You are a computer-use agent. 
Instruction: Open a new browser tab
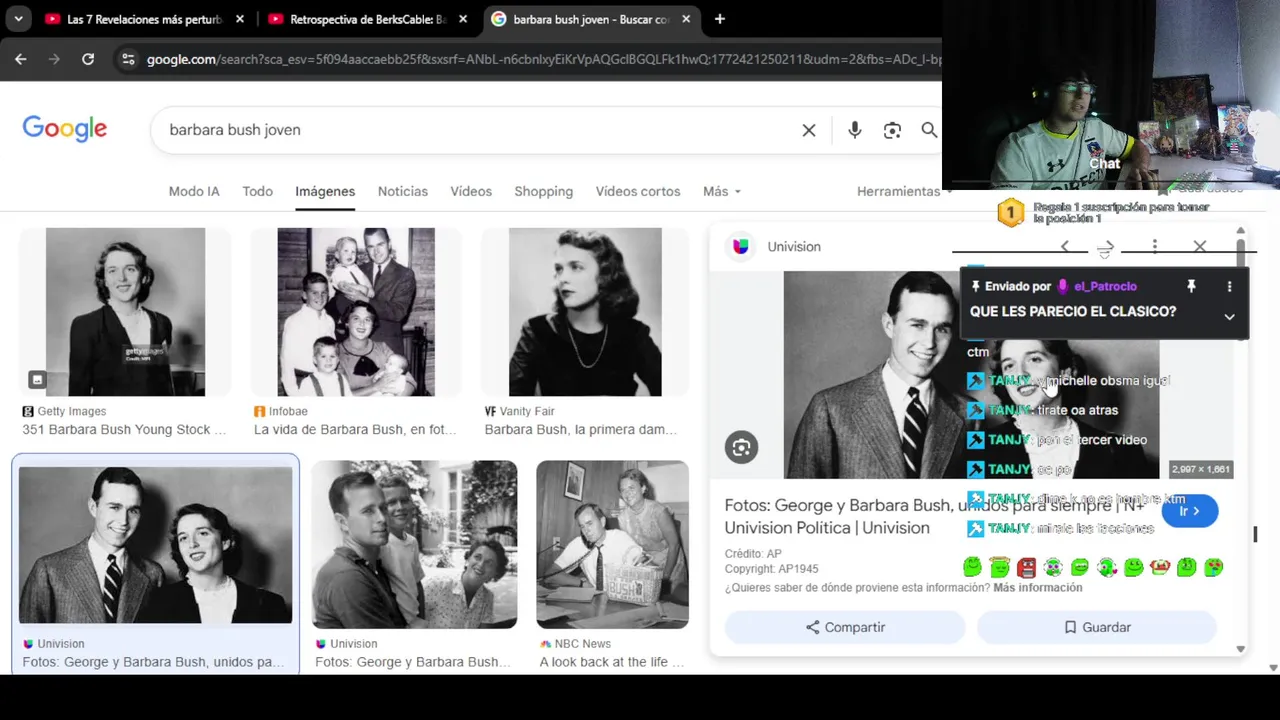pos(720,19)
